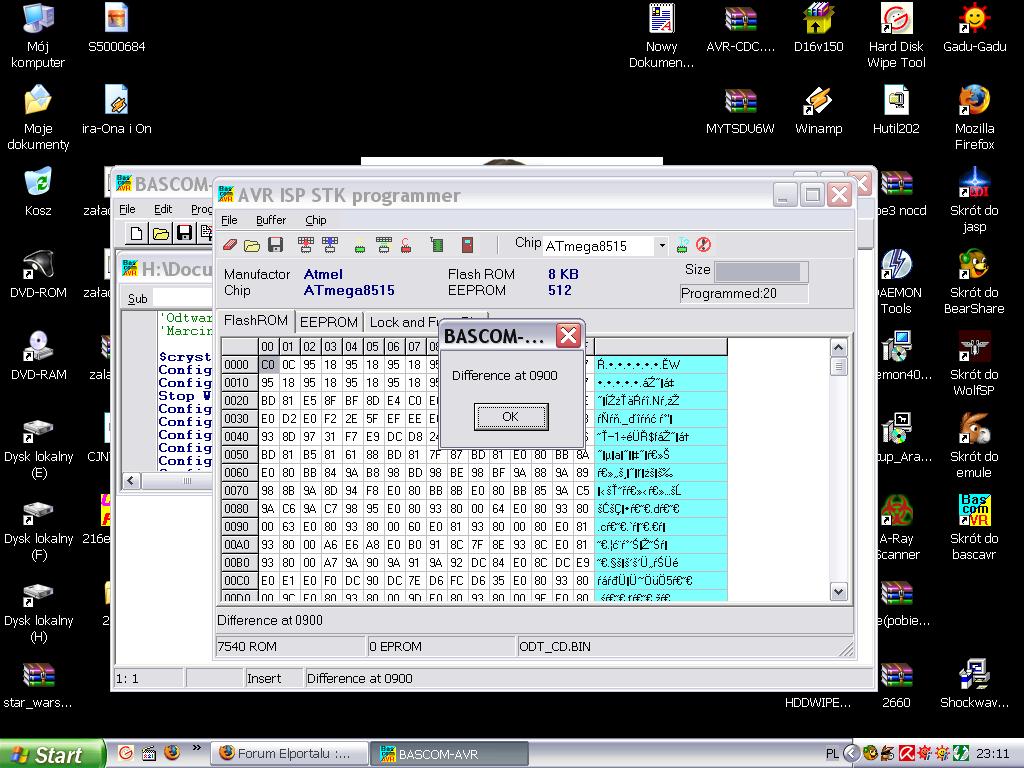Expand the Chip ATmega8515 dropdown arrow
Viewport: 1024px width, 768px height.
(662, 246)
